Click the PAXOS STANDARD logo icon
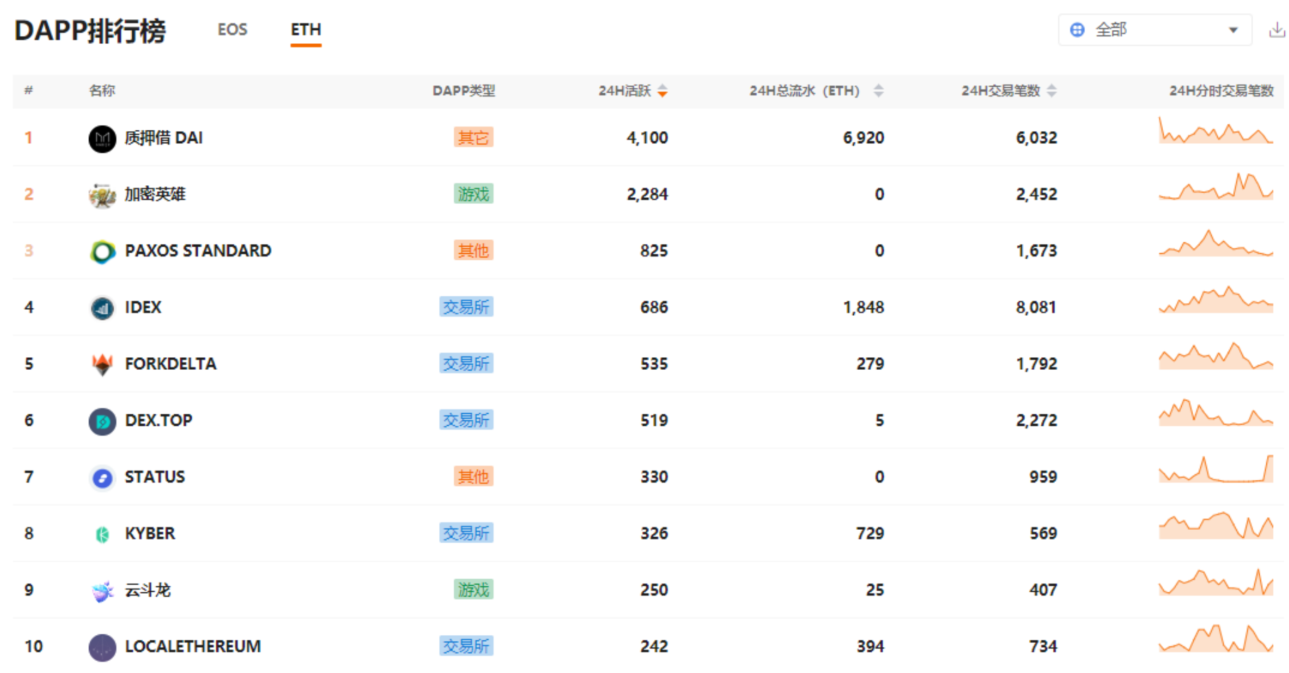The width and height of the screenshot is (1289, 673). (102, 251)
